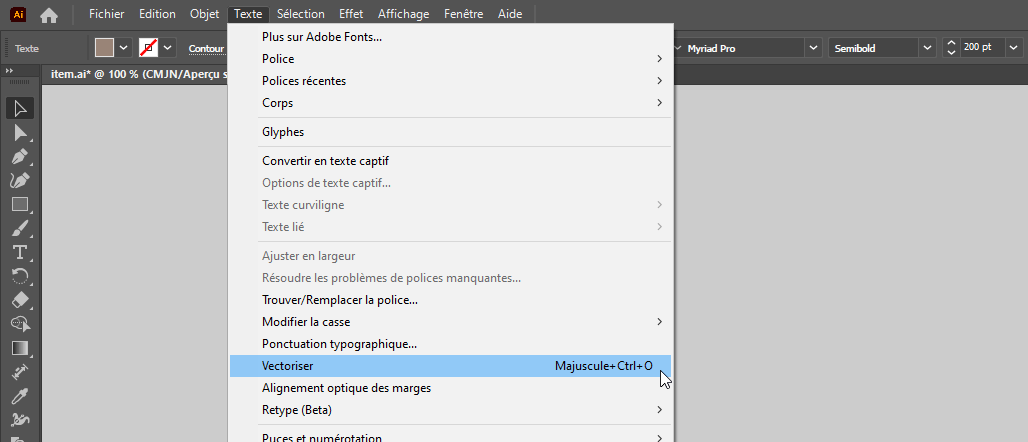1028x442 pixels.
Task: Open the Fichier menu
Action: (107, 14)
